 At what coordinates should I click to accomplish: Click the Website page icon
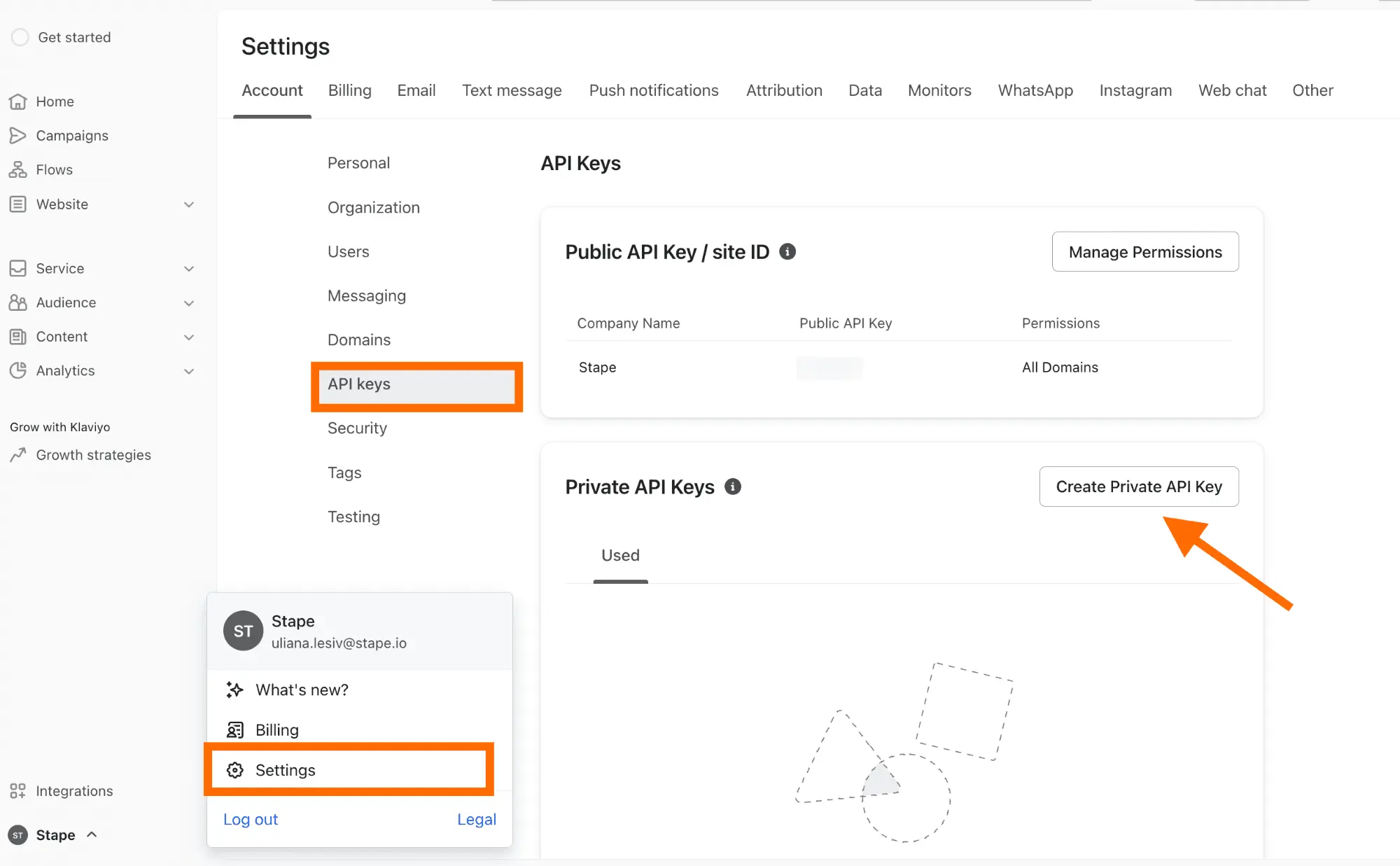click(17, 204)
